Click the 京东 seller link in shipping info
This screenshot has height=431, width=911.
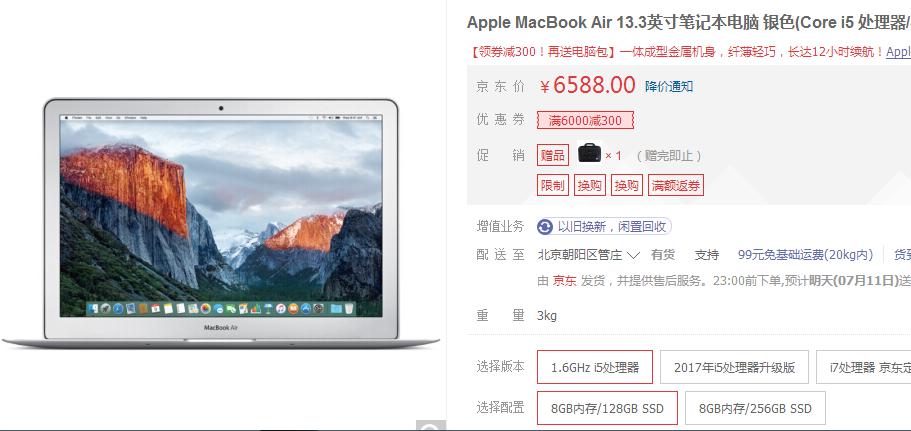564,281
